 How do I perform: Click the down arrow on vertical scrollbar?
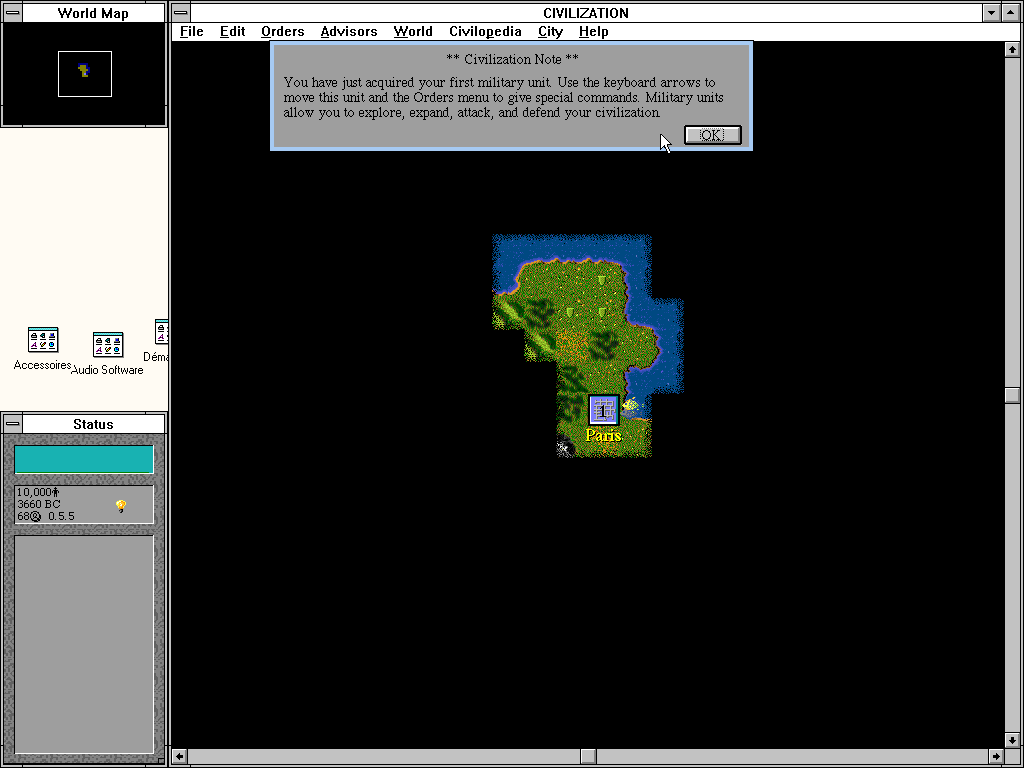click(x=1012, y=741)
